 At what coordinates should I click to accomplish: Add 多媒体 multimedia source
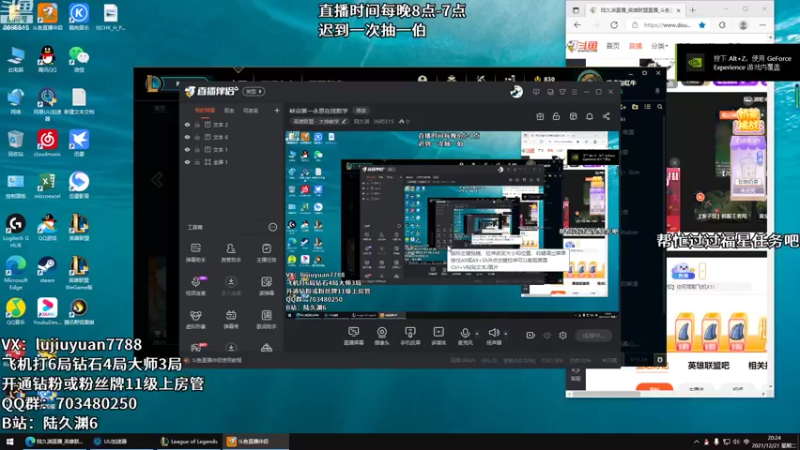point(438,336)
